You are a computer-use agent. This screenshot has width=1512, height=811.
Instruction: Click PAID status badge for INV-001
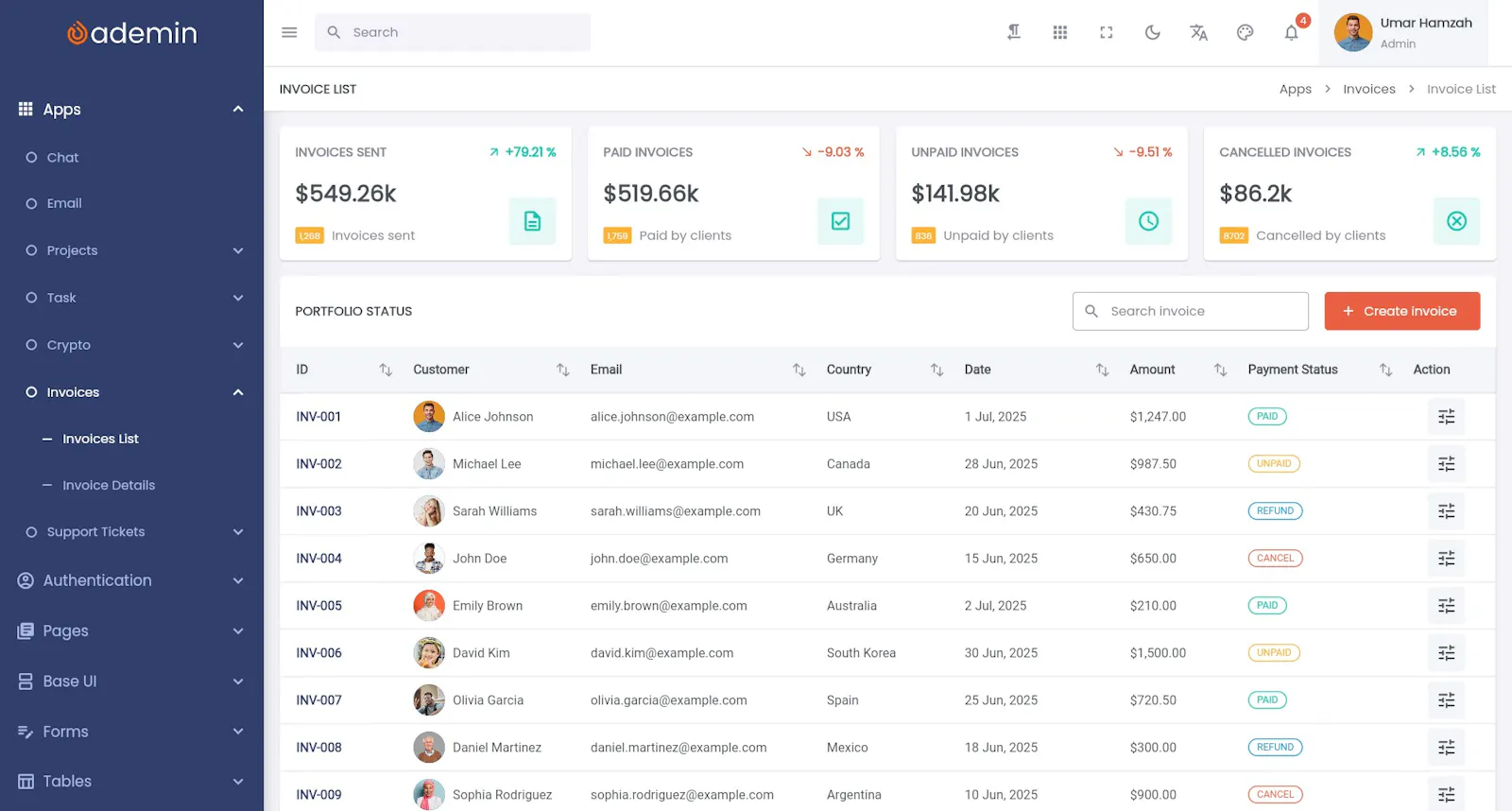(1267, 417)
